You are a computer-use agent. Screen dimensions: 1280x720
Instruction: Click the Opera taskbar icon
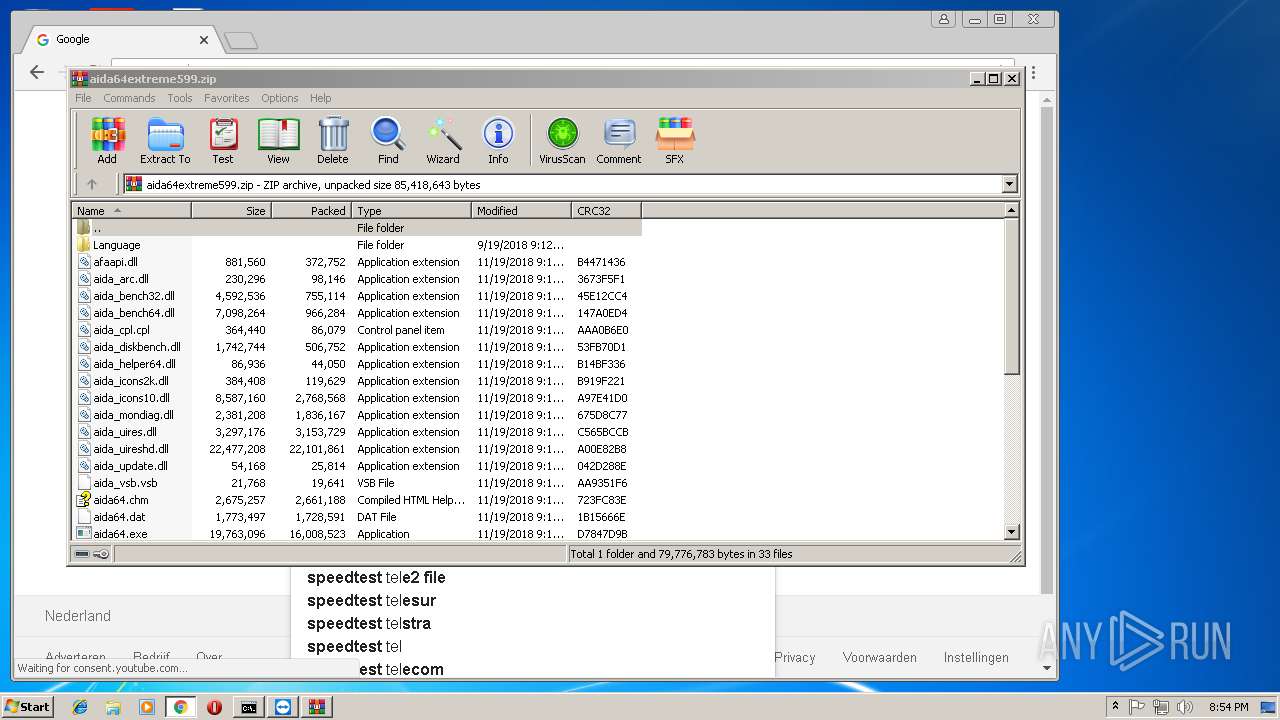(x=214, y=707)
